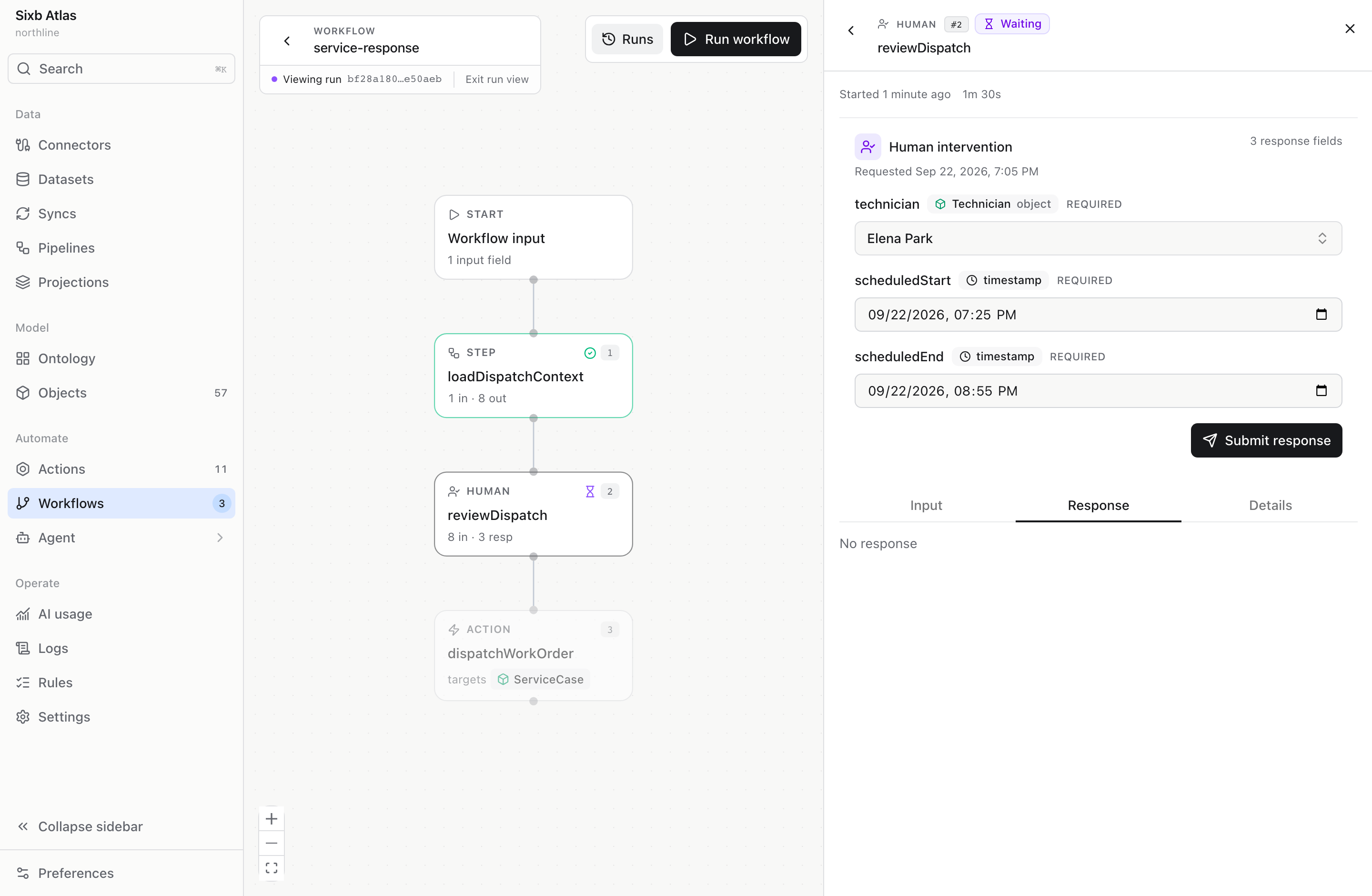
Task: Open the technician dropdown showing Elena Park
Action: pos(1098,238)
